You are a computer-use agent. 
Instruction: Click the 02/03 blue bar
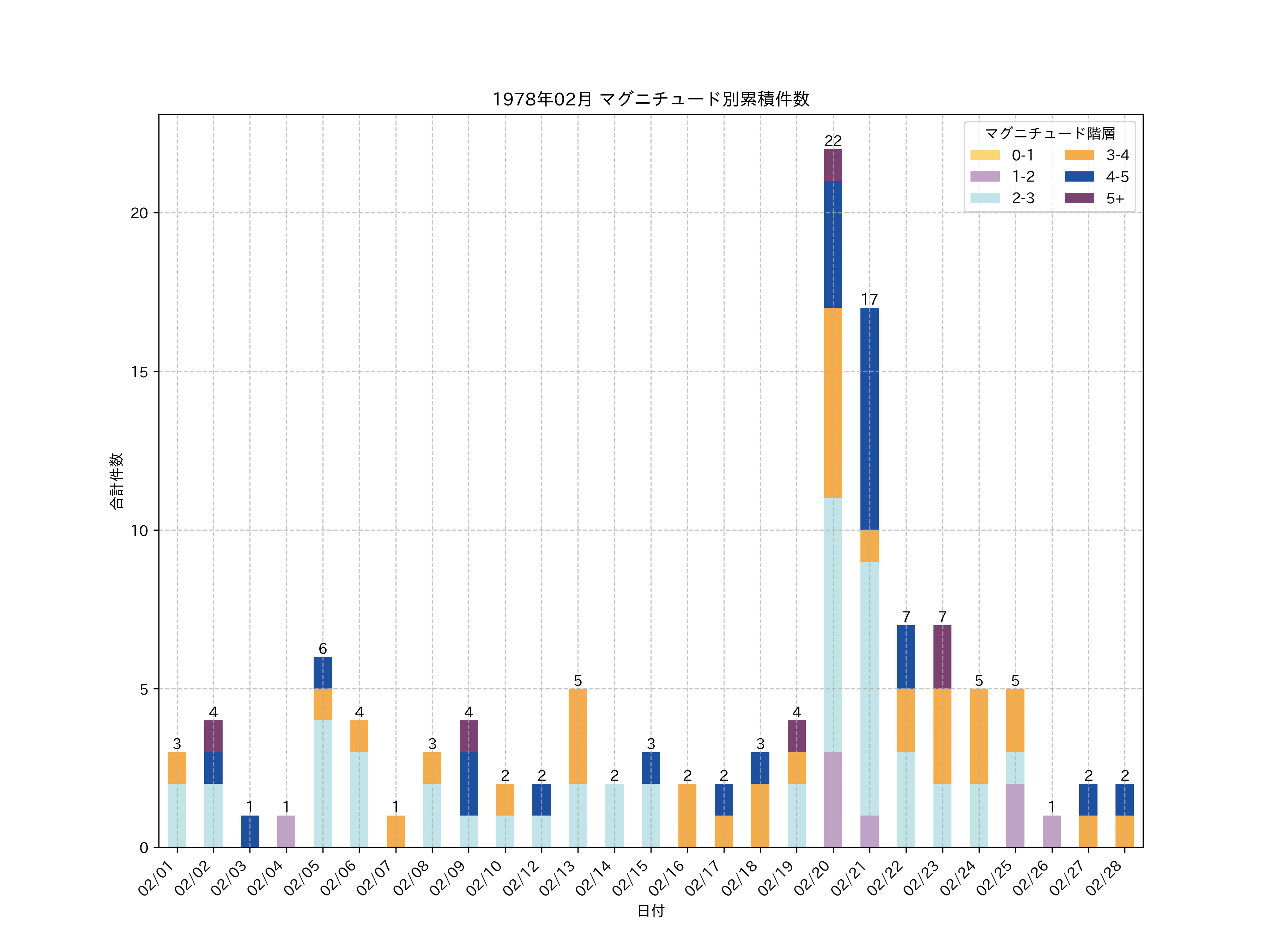coord(250,831)
